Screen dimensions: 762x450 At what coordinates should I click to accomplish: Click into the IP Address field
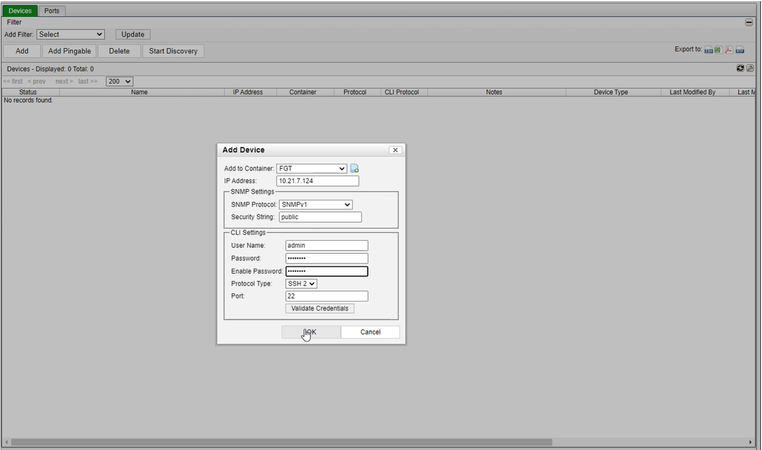point(317,181)
